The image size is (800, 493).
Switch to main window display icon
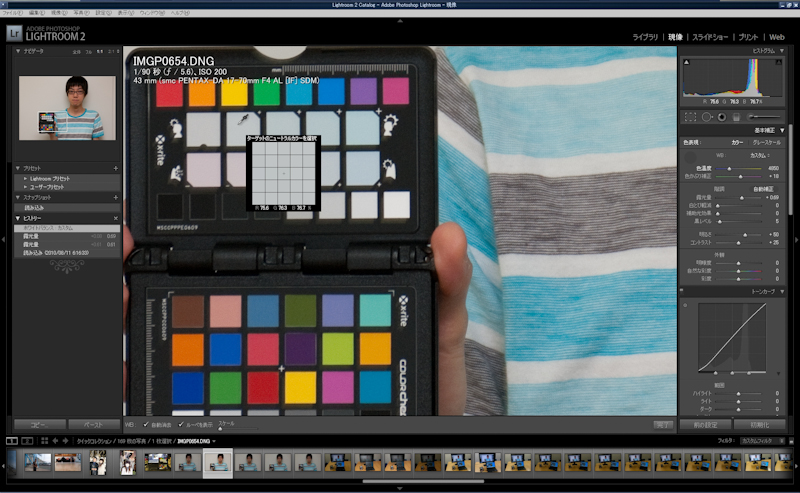click(x=12, y=440)
